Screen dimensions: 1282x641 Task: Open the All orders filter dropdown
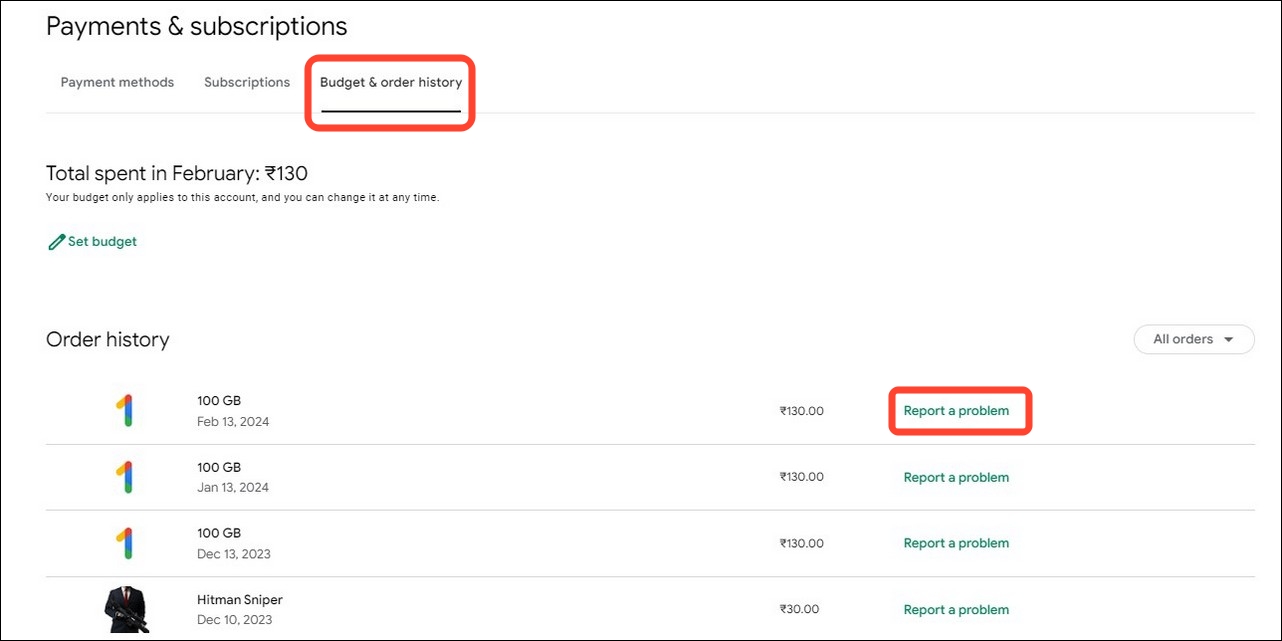tap(1194, 339)
